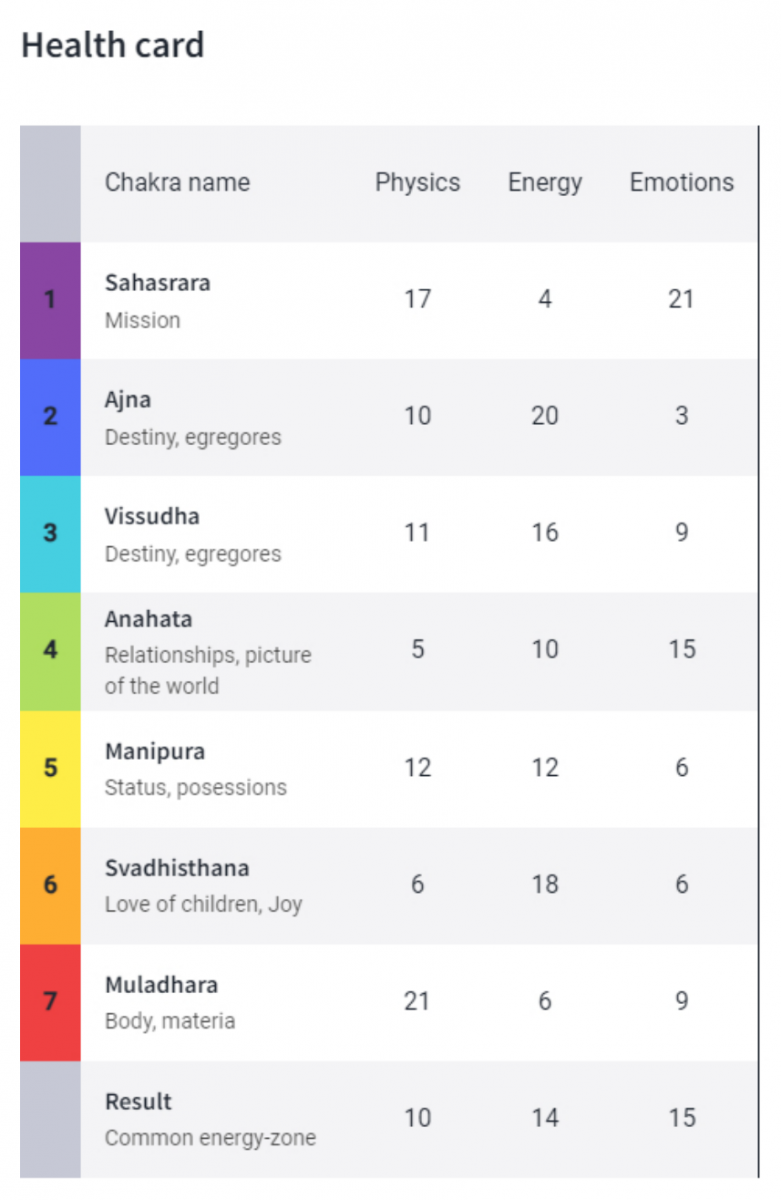Viewport: 781px width, 1200px height.
Task: Select the Sahasrara chakra name
Action: click(158, 283)
